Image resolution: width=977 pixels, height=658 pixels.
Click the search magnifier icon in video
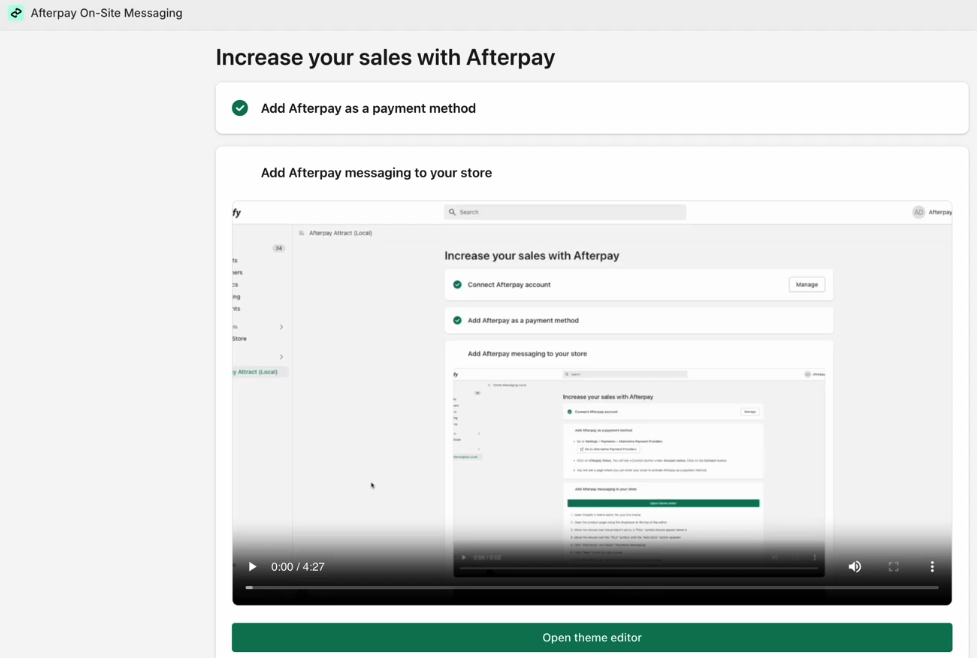pyautogui.click(x=452, y=212)
